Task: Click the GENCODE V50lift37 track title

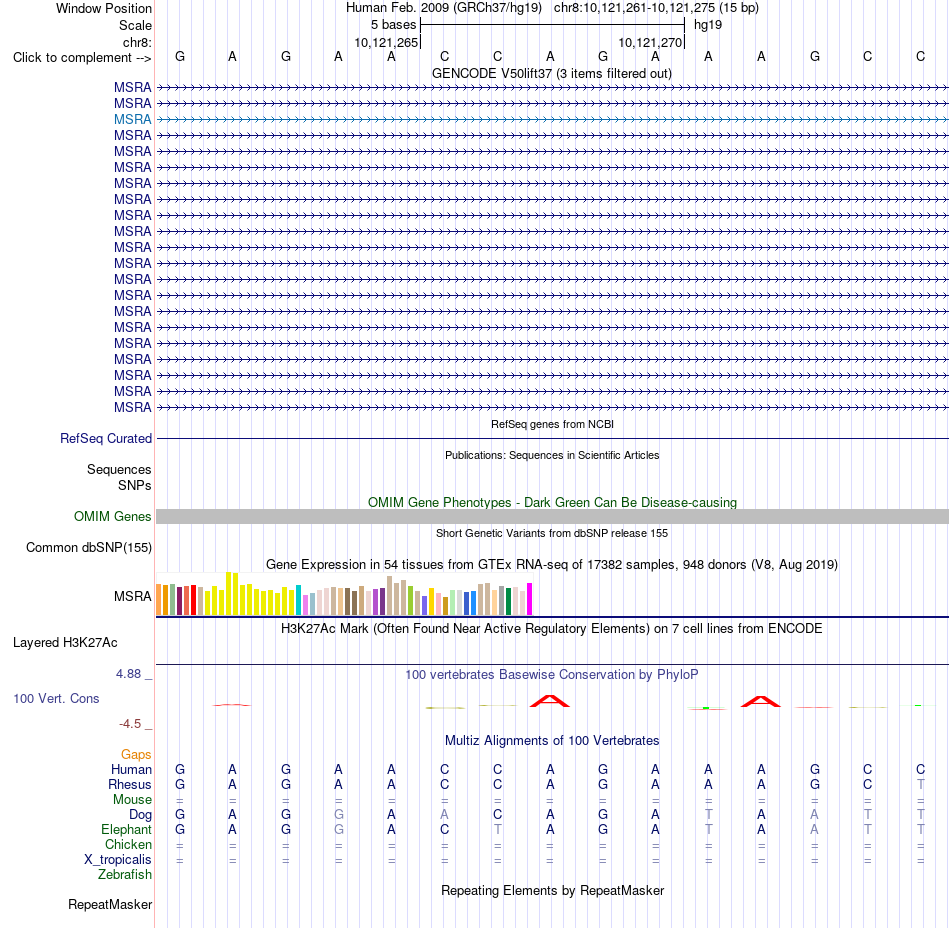Action: [552, 73]
